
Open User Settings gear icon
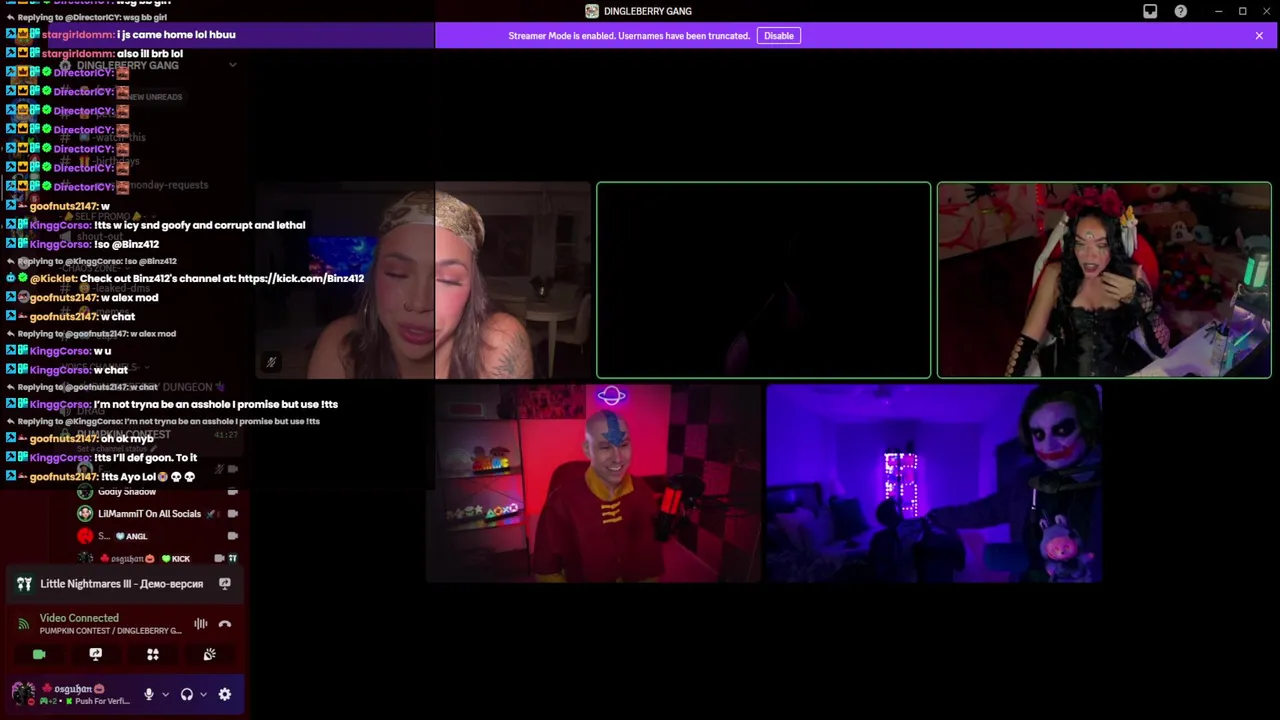point(225,694)
